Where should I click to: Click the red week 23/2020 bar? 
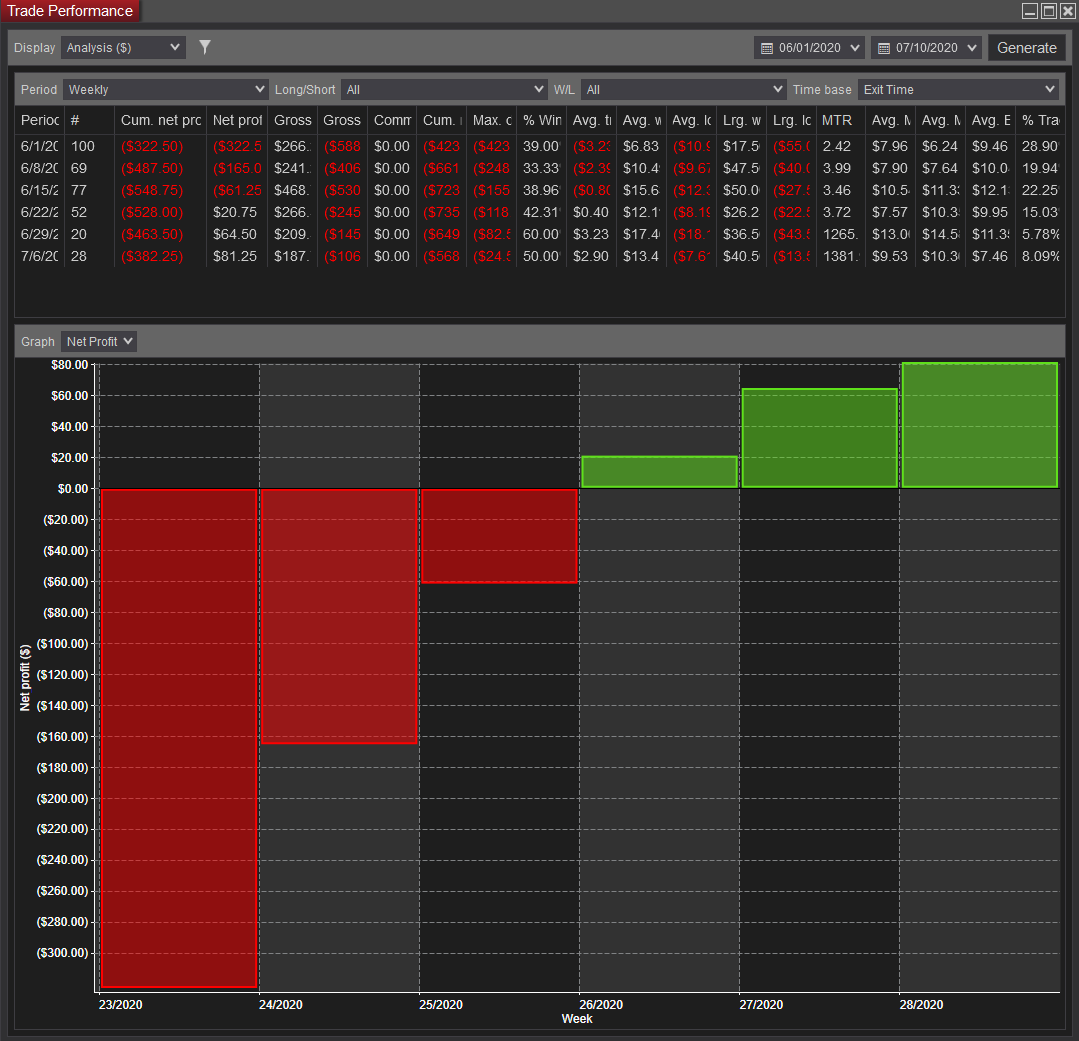click(179, 738)
